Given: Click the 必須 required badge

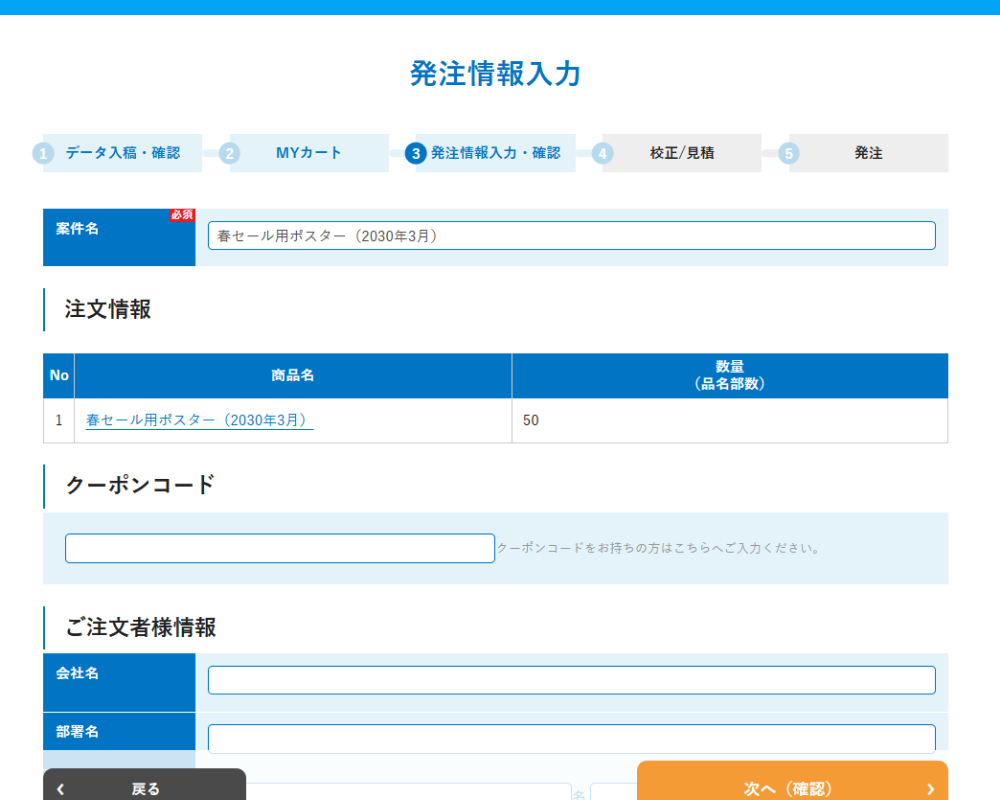Looking at the screenshot, I should coord(182,215).
